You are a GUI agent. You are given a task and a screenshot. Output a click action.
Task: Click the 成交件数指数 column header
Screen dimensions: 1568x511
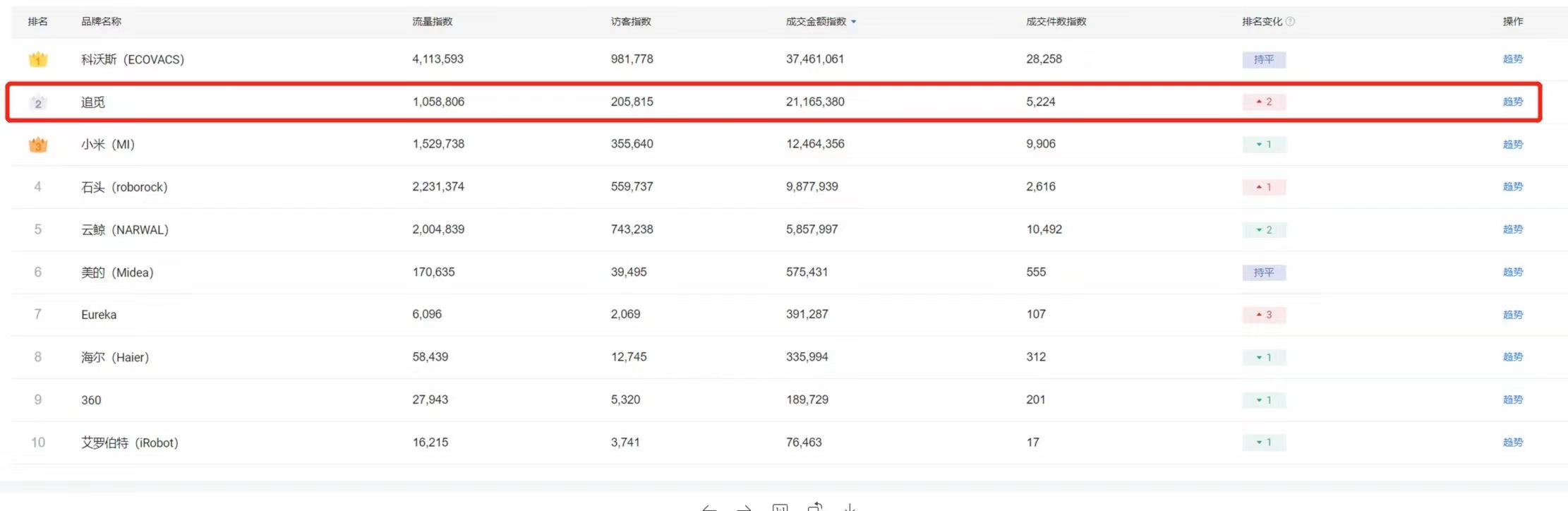[x=1056, y=22]
